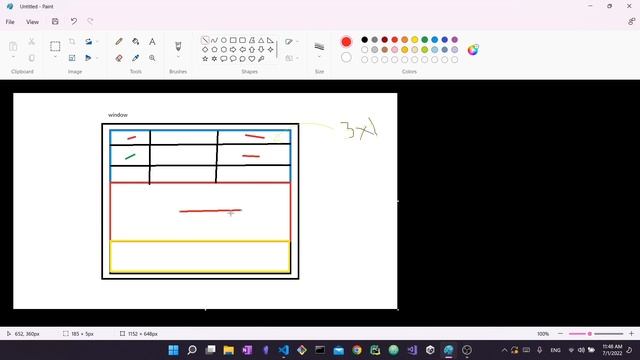Select the Oval shape
The image size is (640, 360).
click(224, 40)
